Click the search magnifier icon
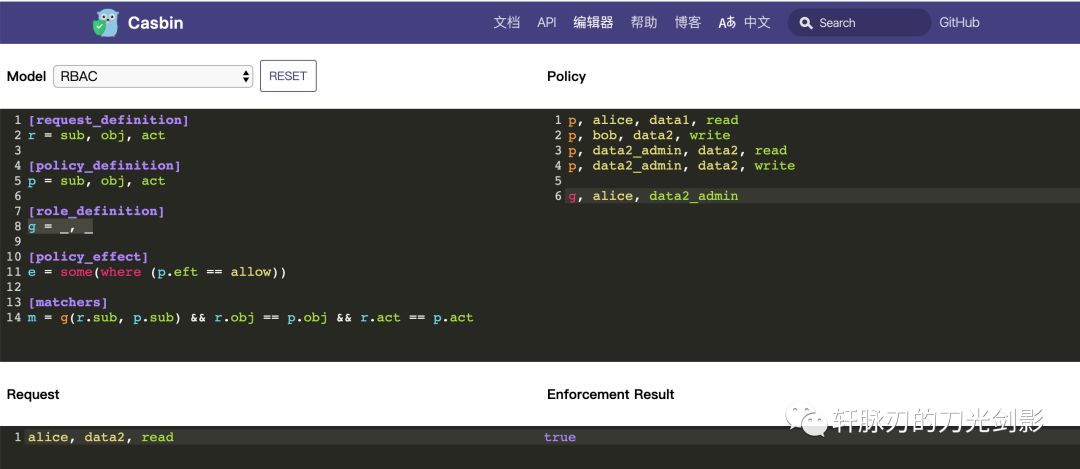Image resolution: width=1080 pixels, height=469 pixels. pyautogui.click(x=806, y=23)
